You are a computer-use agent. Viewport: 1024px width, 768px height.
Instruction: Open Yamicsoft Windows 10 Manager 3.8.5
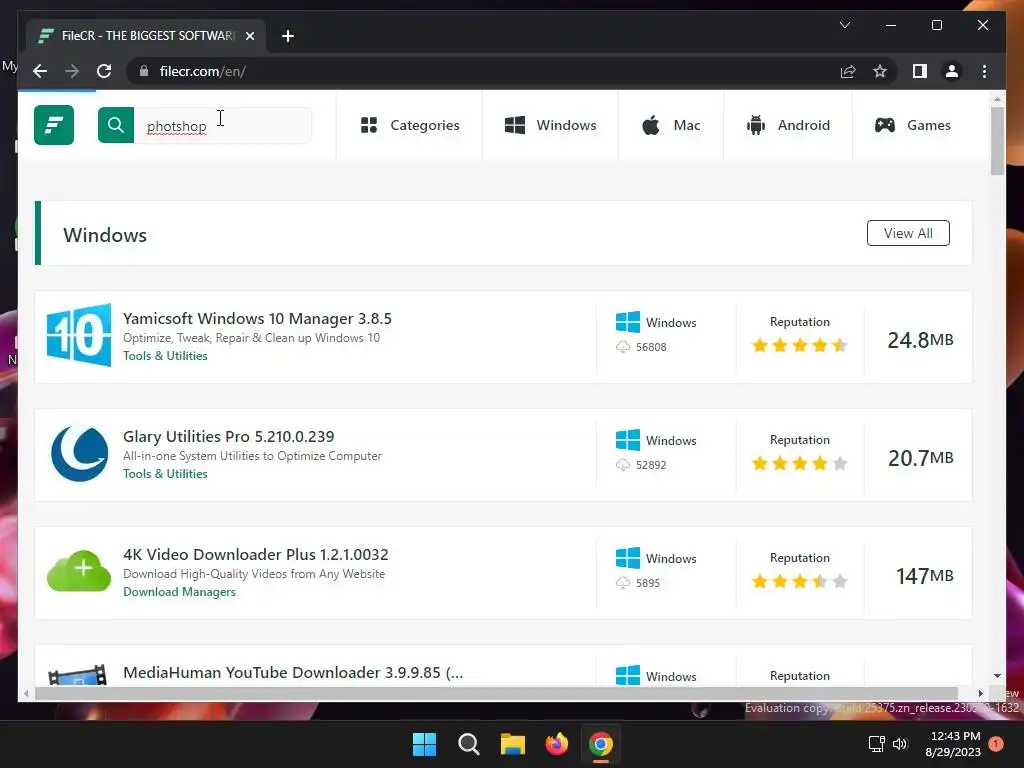pos(257,319)
